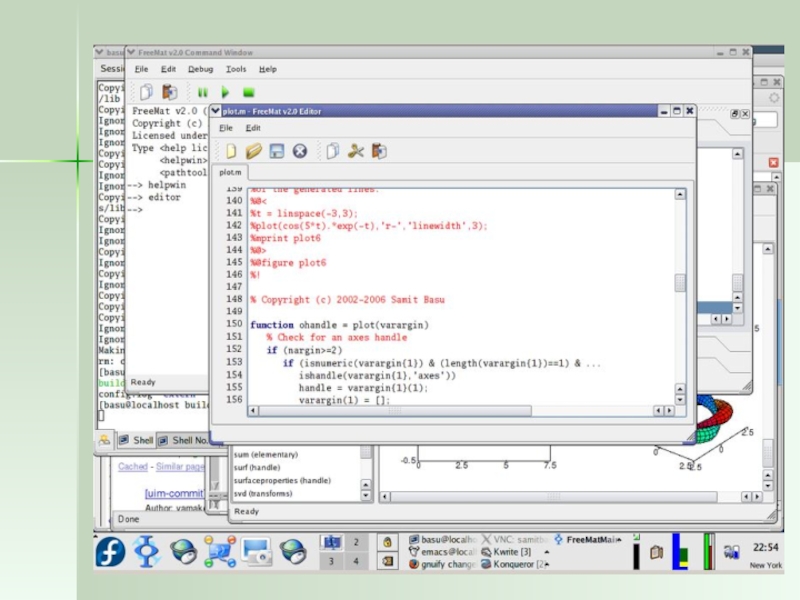Switch to virtual desktop 4 in pager

coord(356,562)
